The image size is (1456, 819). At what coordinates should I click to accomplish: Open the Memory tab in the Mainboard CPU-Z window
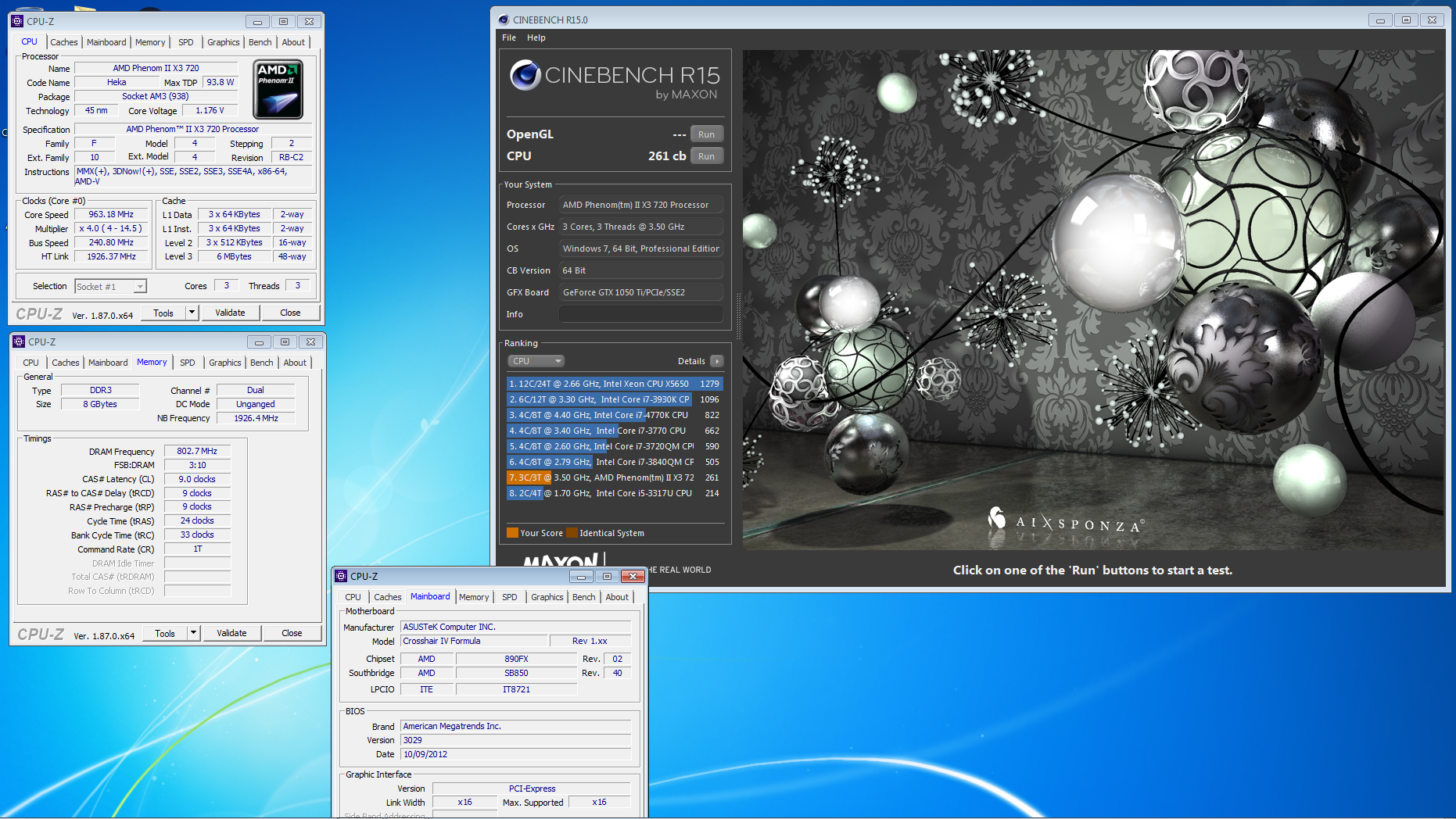474,597
